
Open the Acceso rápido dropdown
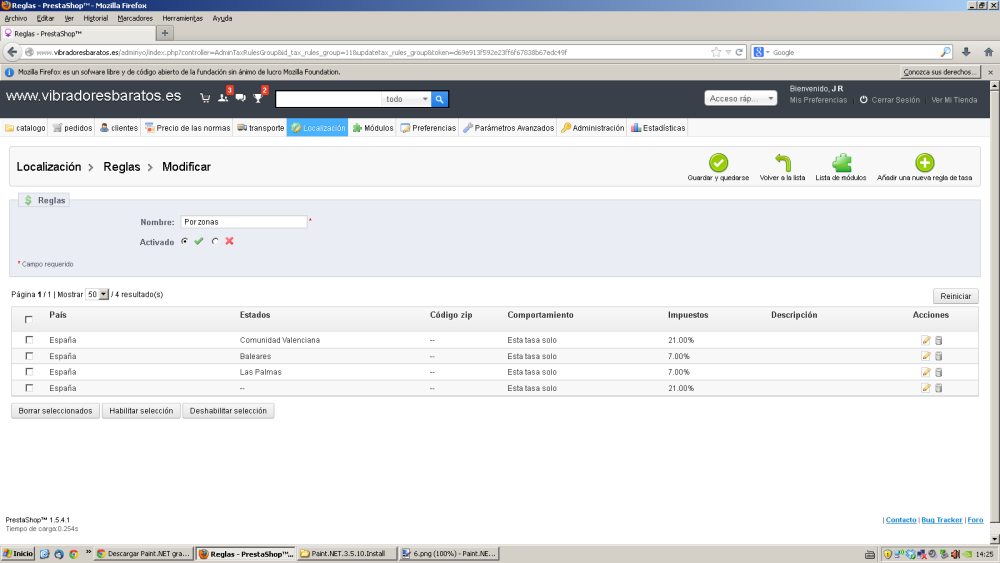click(740, 98)
